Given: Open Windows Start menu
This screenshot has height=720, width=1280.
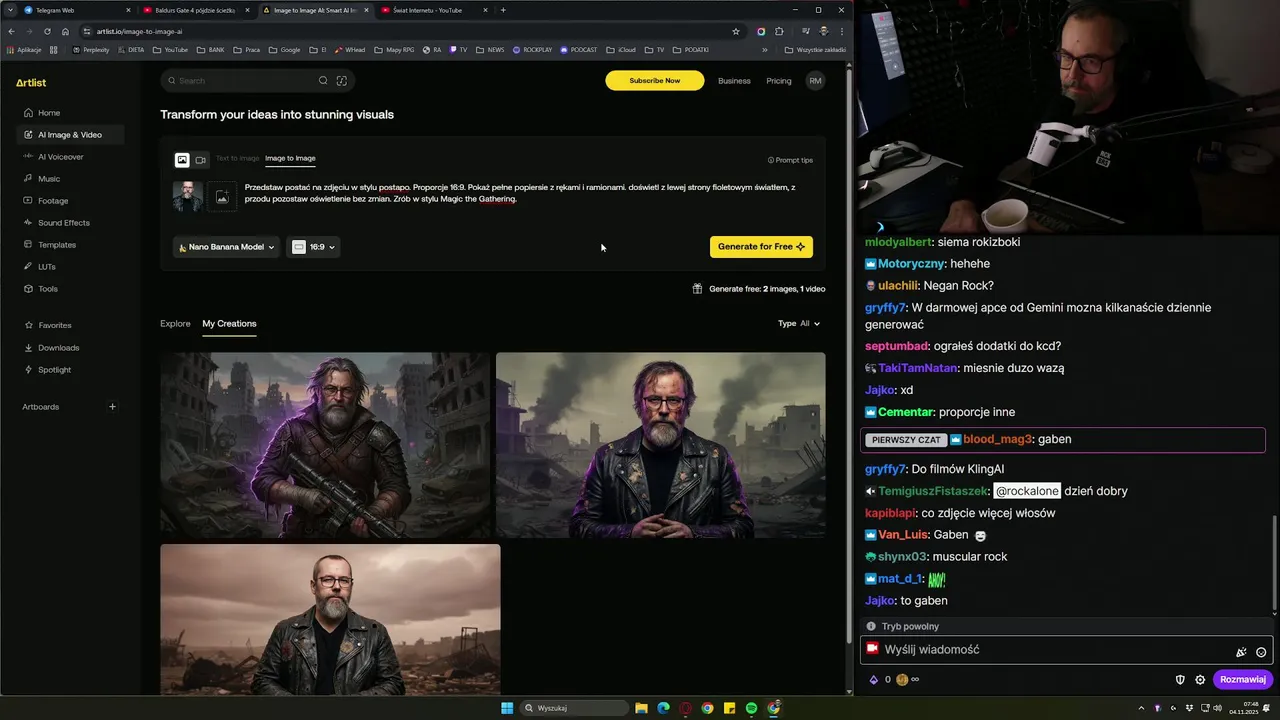Looking at the screenshot, I should (x=507, y=708).
